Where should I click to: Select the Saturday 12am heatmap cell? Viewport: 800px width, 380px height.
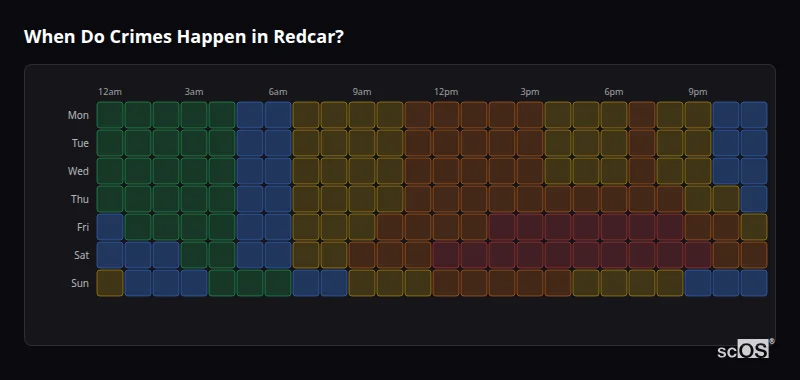(x=110, y=255)
